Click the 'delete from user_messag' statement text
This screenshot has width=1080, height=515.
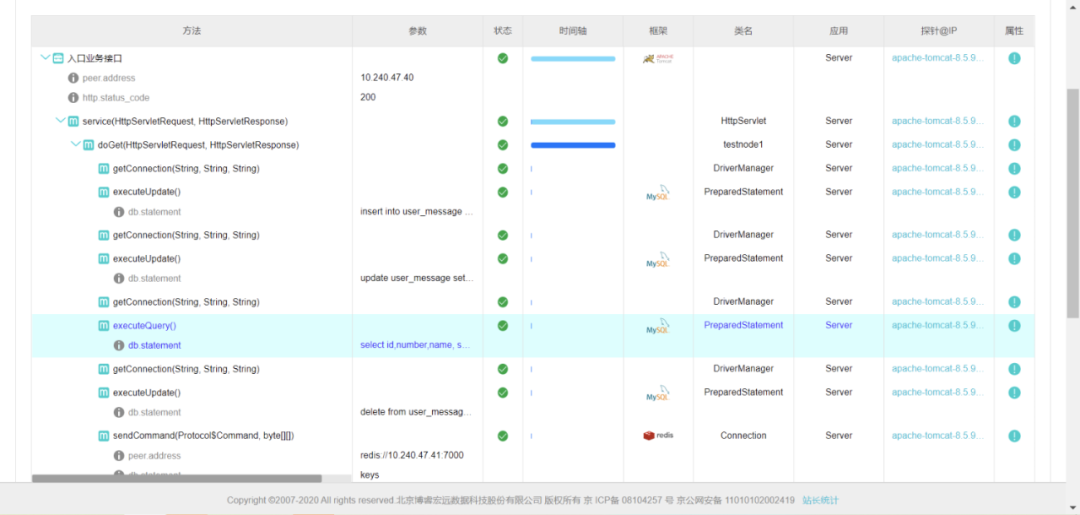coord(416,412)
